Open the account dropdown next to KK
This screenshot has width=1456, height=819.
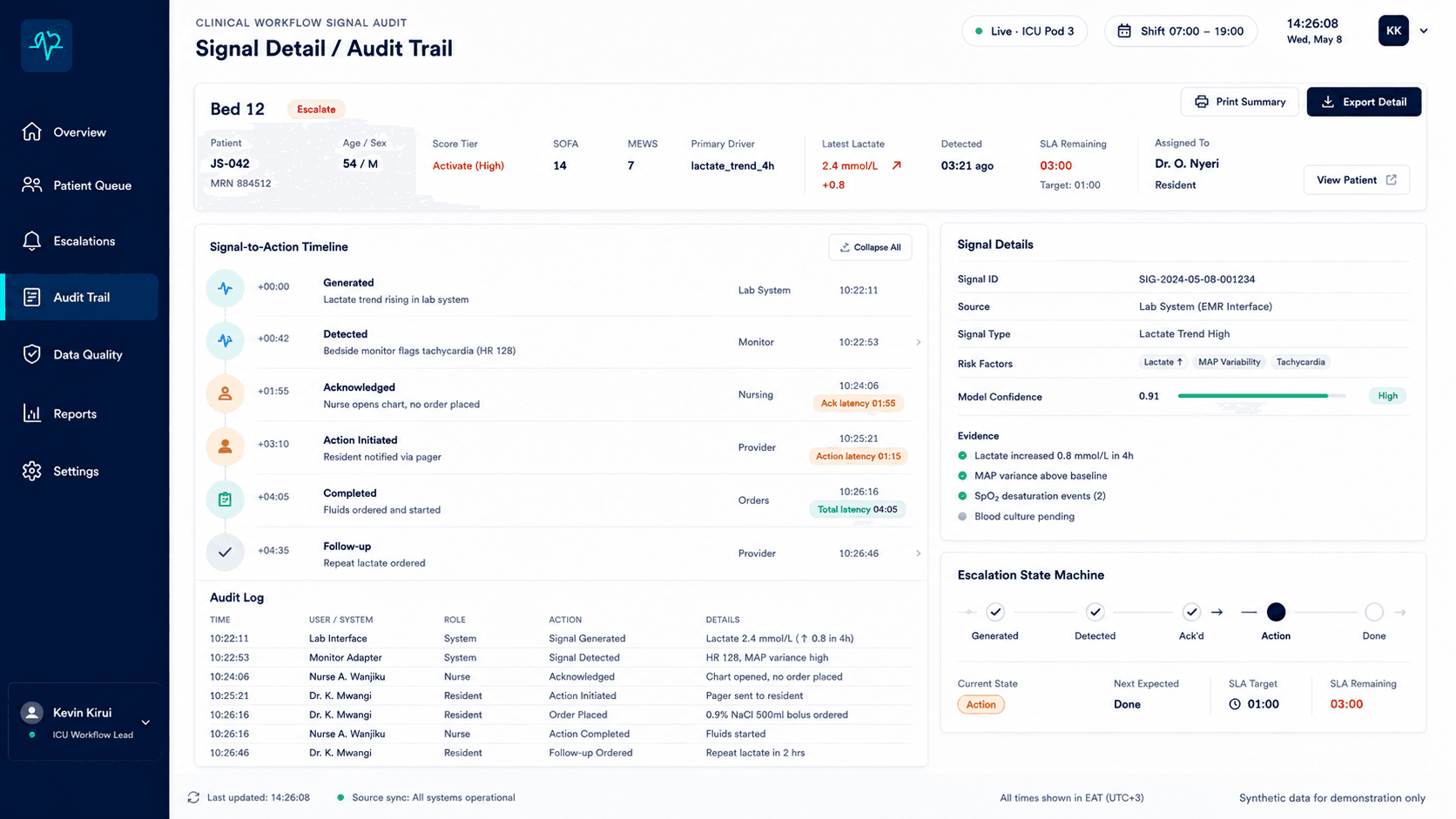tap(1424, 31)
